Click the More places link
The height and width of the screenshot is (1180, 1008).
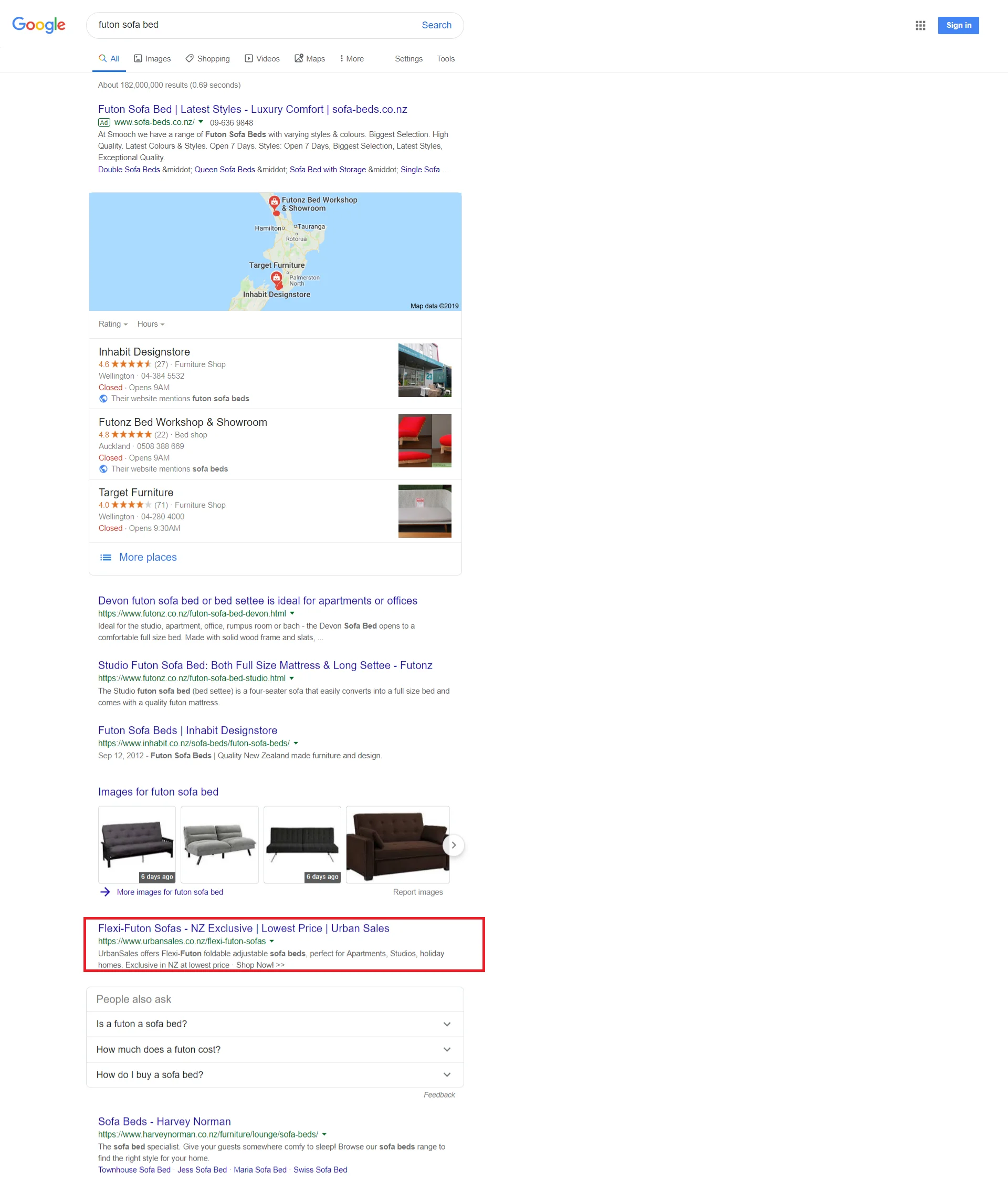pos(148,557)
